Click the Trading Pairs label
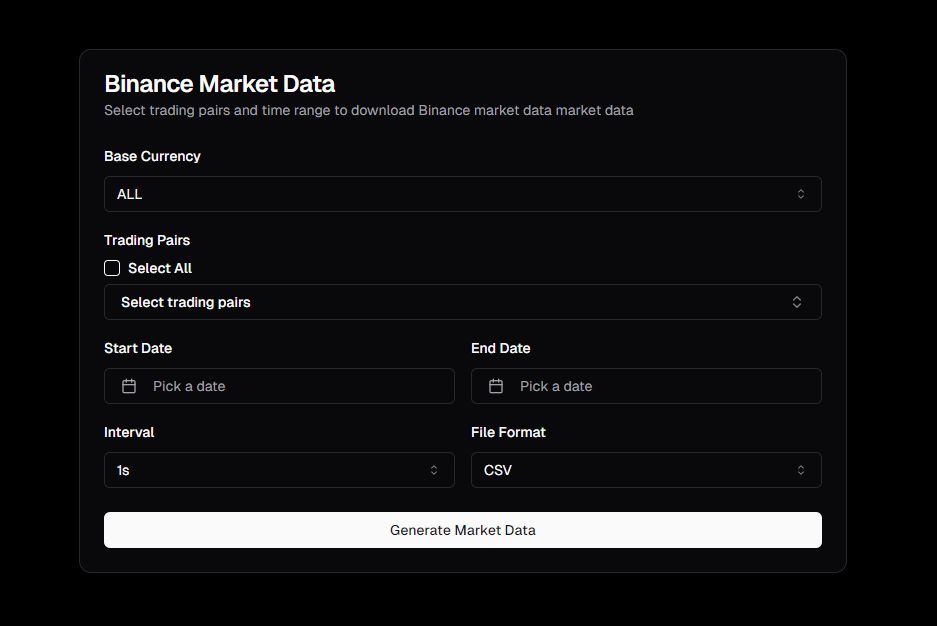Screen dimensions: 937x626 coord(147,240)
